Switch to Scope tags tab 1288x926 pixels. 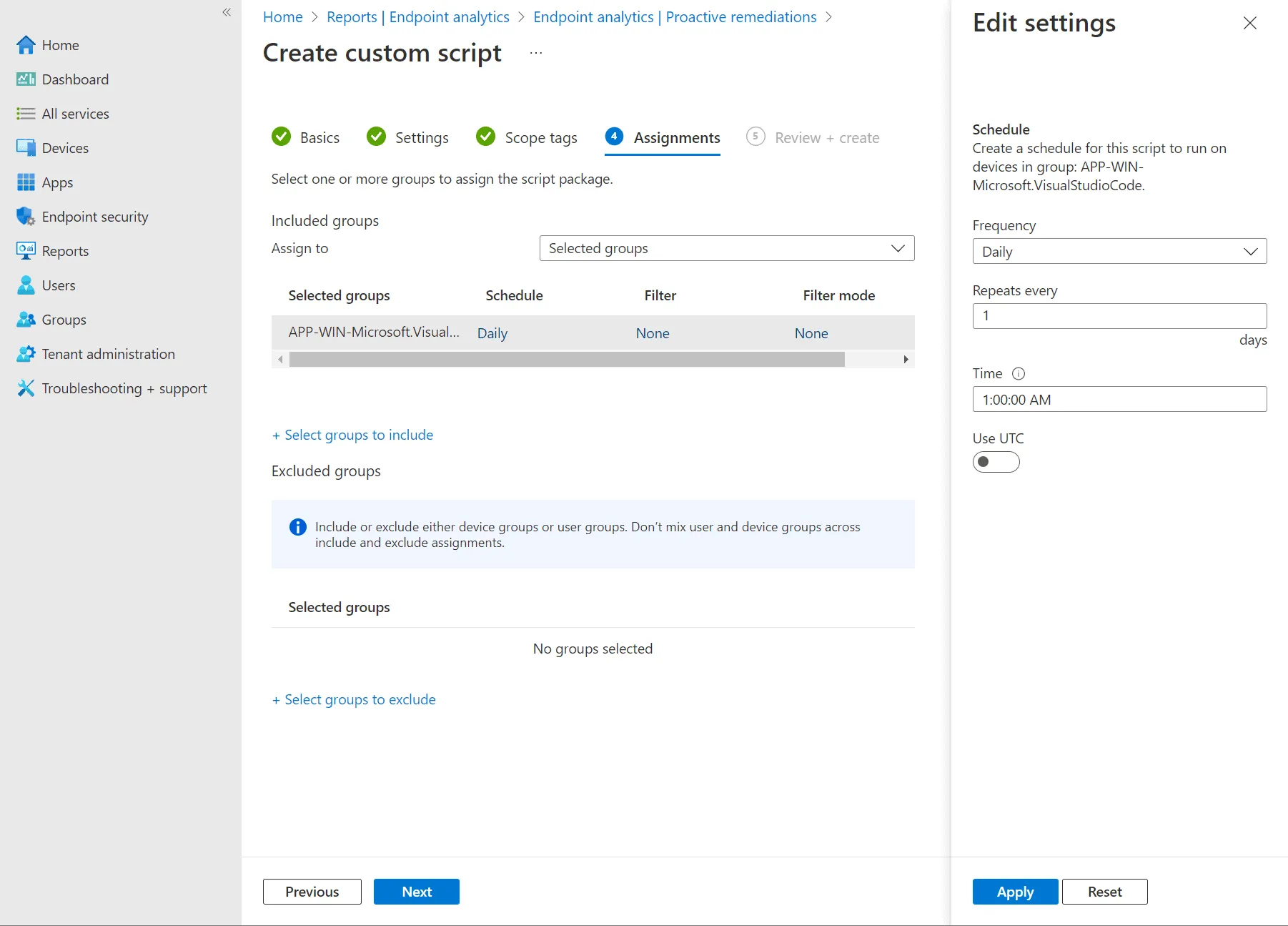click(x=527, y=137)
